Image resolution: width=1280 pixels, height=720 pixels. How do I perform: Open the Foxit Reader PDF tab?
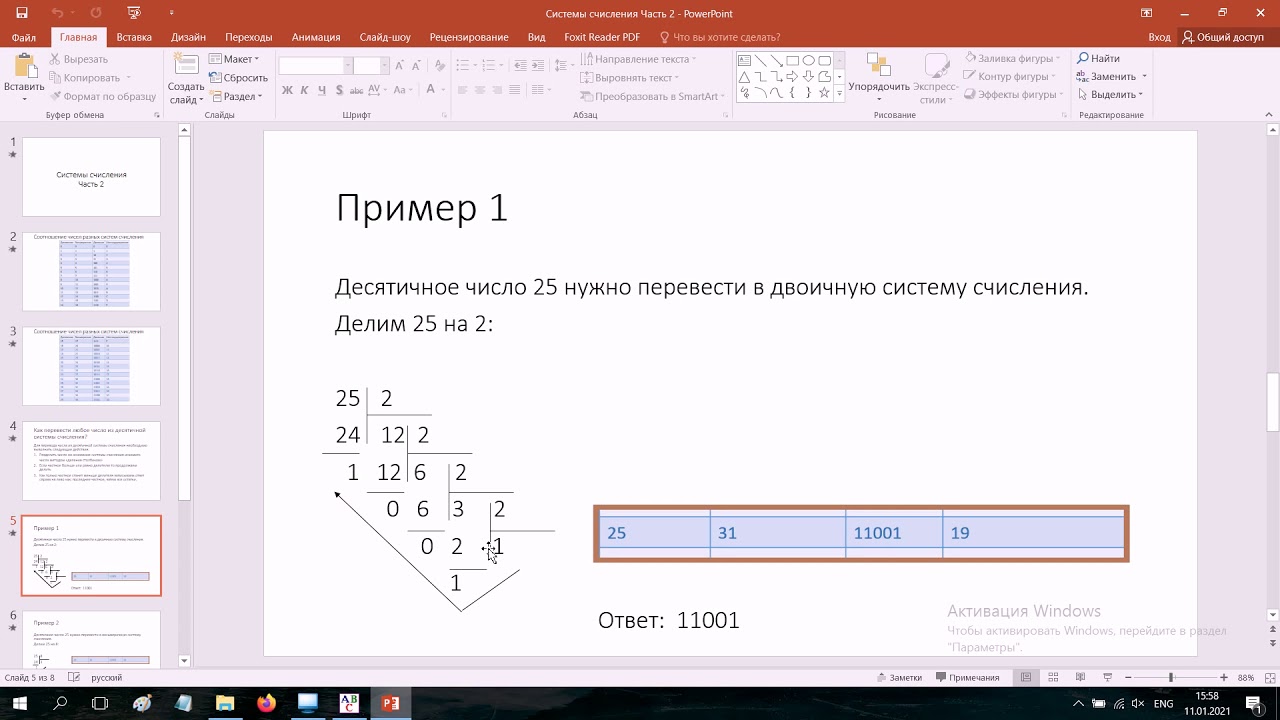tap(602, 37)
